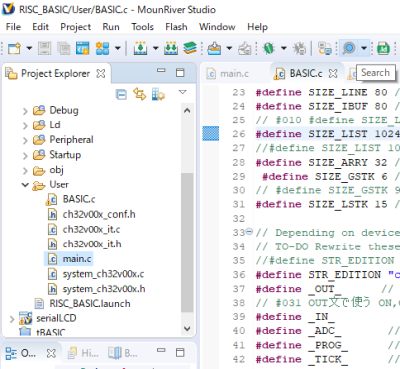The height and width of the screenshot is (369, 400).
Task: Click the Save All toolbar icon
Action: point(63,49)
